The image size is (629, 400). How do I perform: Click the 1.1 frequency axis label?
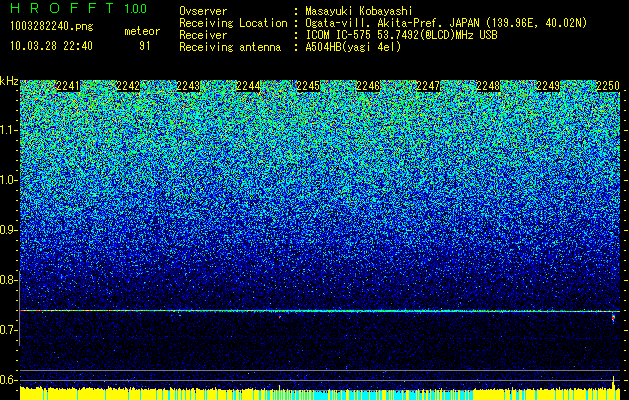[x=8, y=130]
